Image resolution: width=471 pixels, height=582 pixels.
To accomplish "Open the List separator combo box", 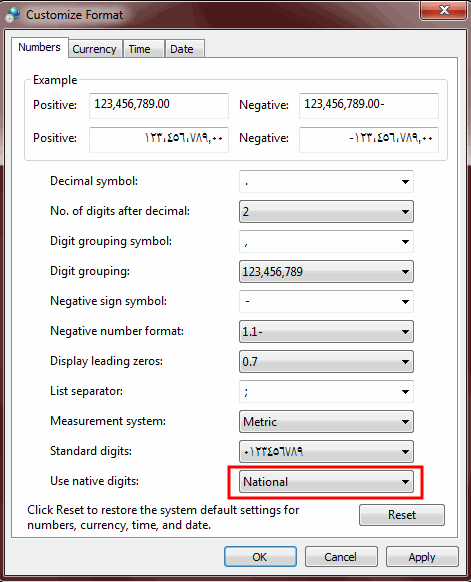I will [326, 392].
